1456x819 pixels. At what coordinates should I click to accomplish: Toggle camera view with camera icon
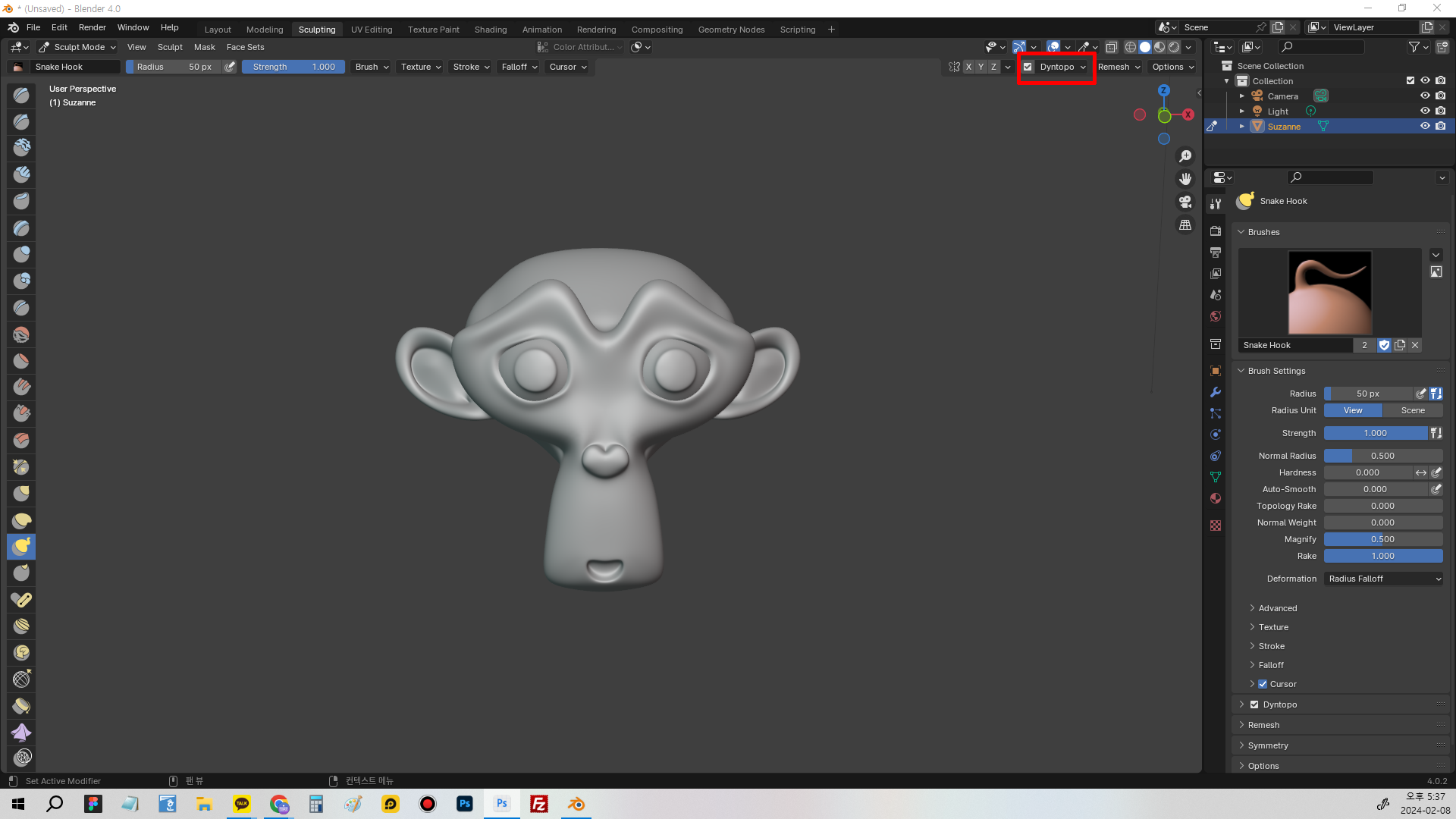[x=1185, y=202]
